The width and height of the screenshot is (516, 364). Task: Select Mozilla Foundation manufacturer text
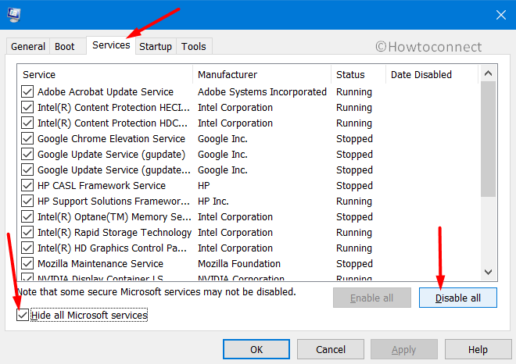tap(239, 264)
